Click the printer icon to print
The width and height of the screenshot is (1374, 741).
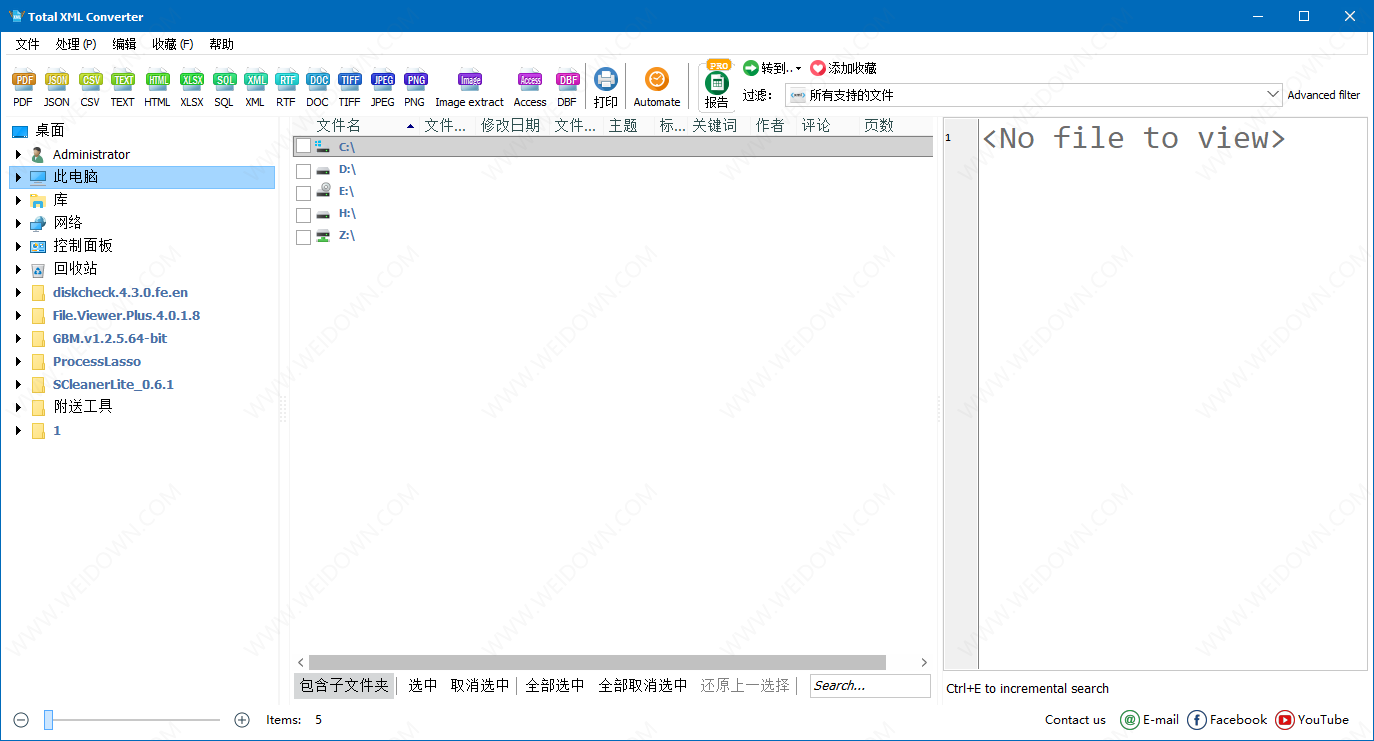pos(605,79)
